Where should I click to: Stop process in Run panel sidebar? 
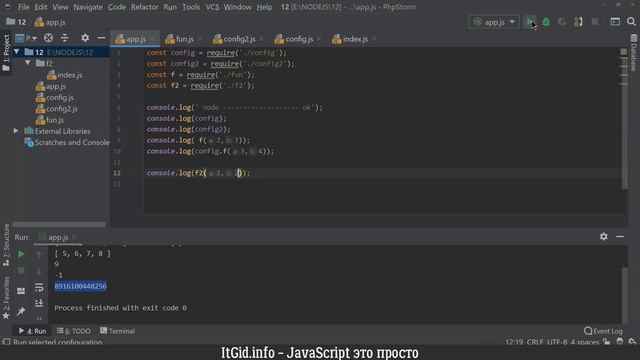[x=21, y=271]
